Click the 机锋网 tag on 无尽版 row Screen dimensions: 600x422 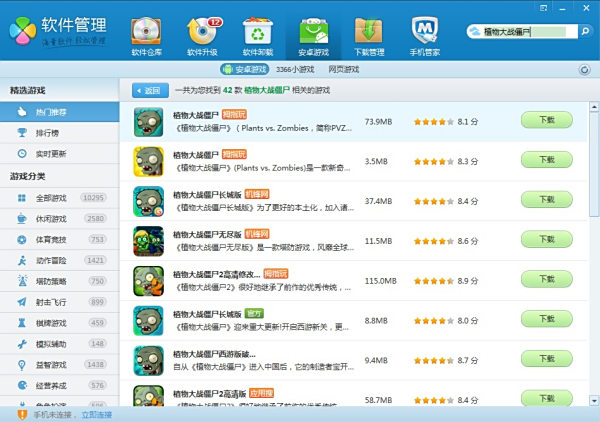click(257, 234)
